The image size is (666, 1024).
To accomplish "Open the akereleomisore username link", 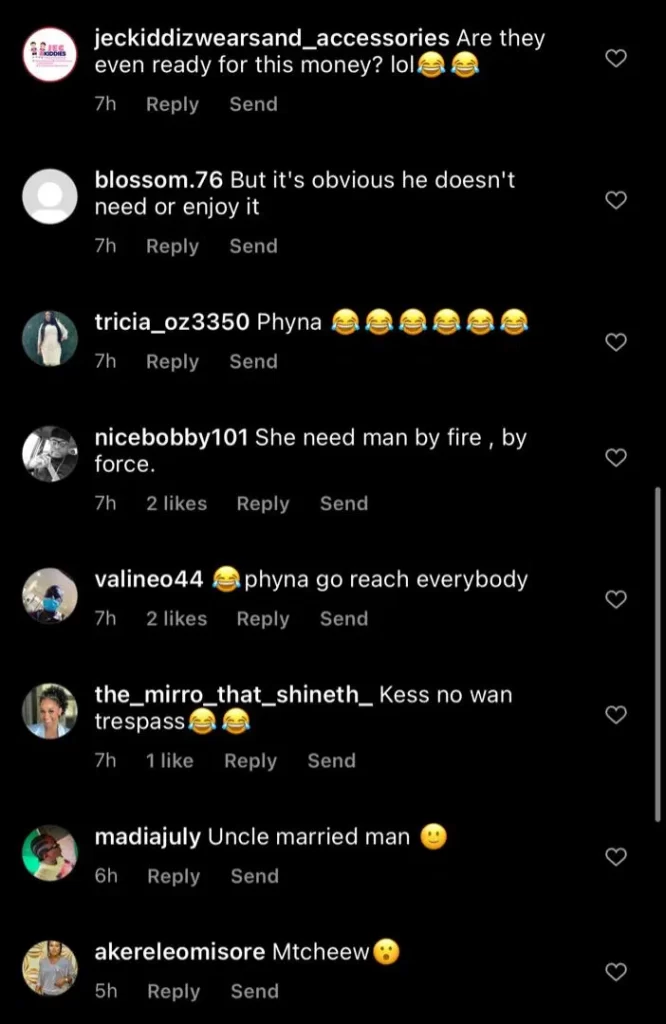I will 180,953.
